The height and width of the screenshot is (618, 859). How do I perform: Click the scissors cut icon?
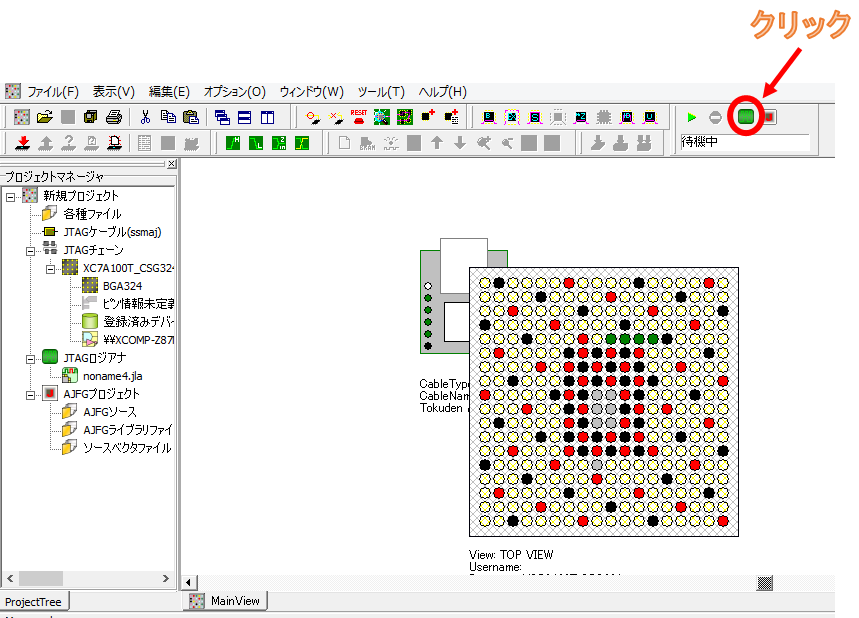point(145,117)
